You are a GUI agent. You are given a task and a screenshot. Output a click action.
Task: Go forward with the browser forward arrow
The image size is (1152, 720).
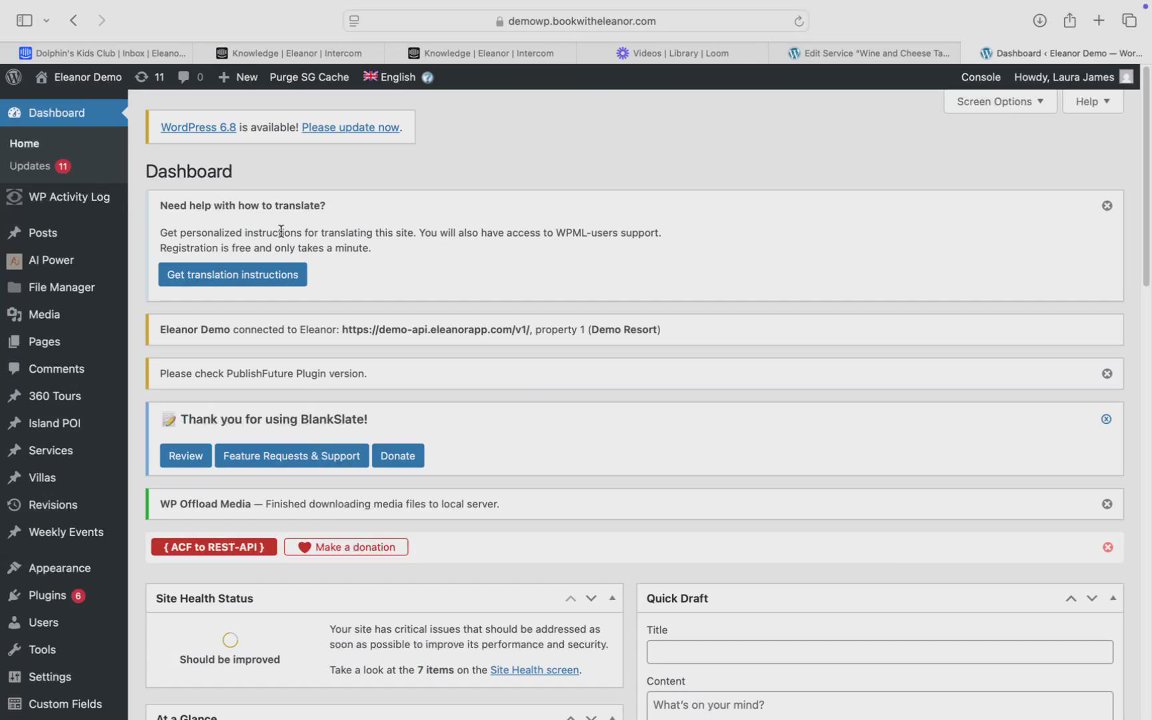101,21
